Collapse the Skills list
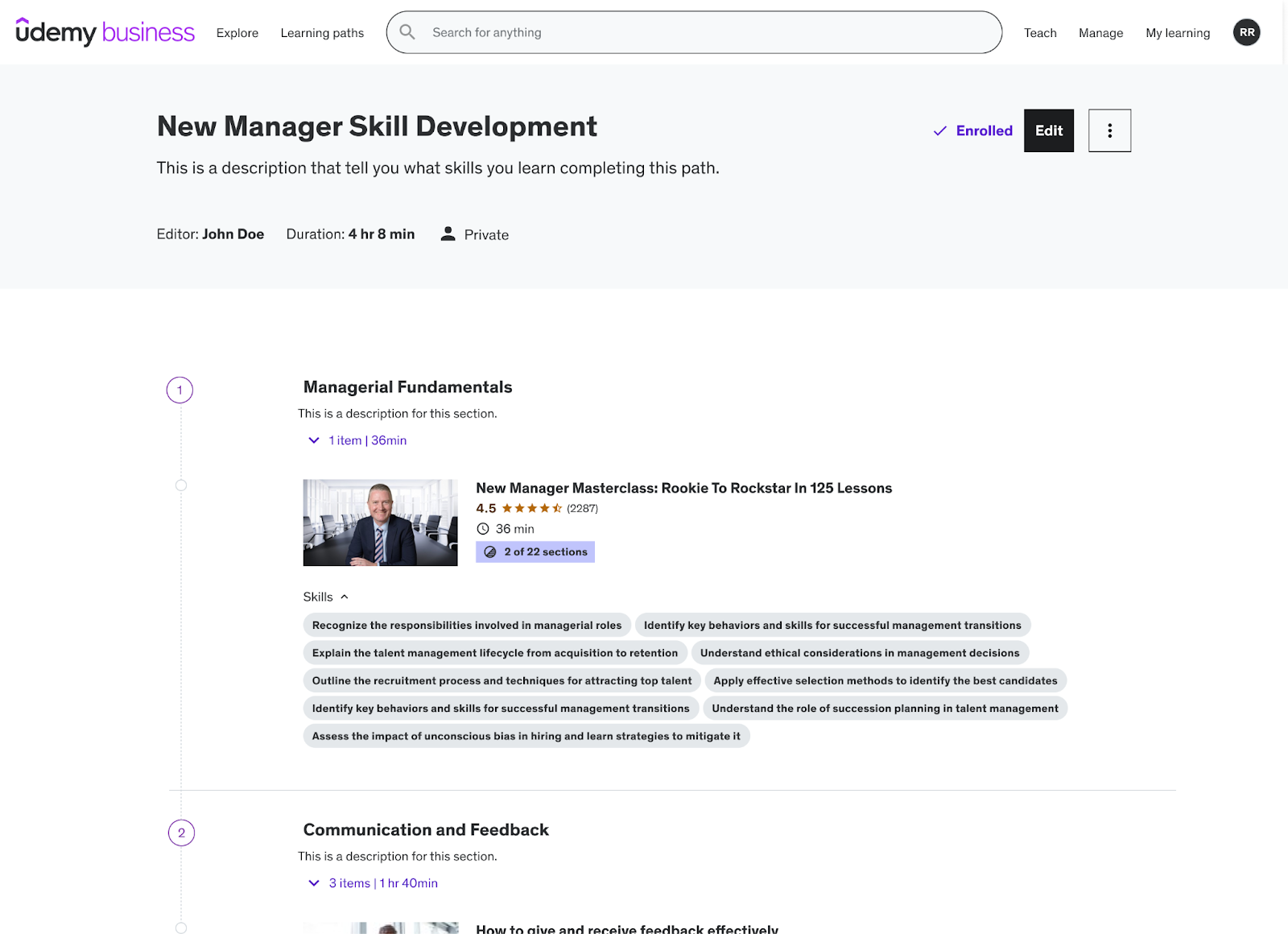 point(345,597)
